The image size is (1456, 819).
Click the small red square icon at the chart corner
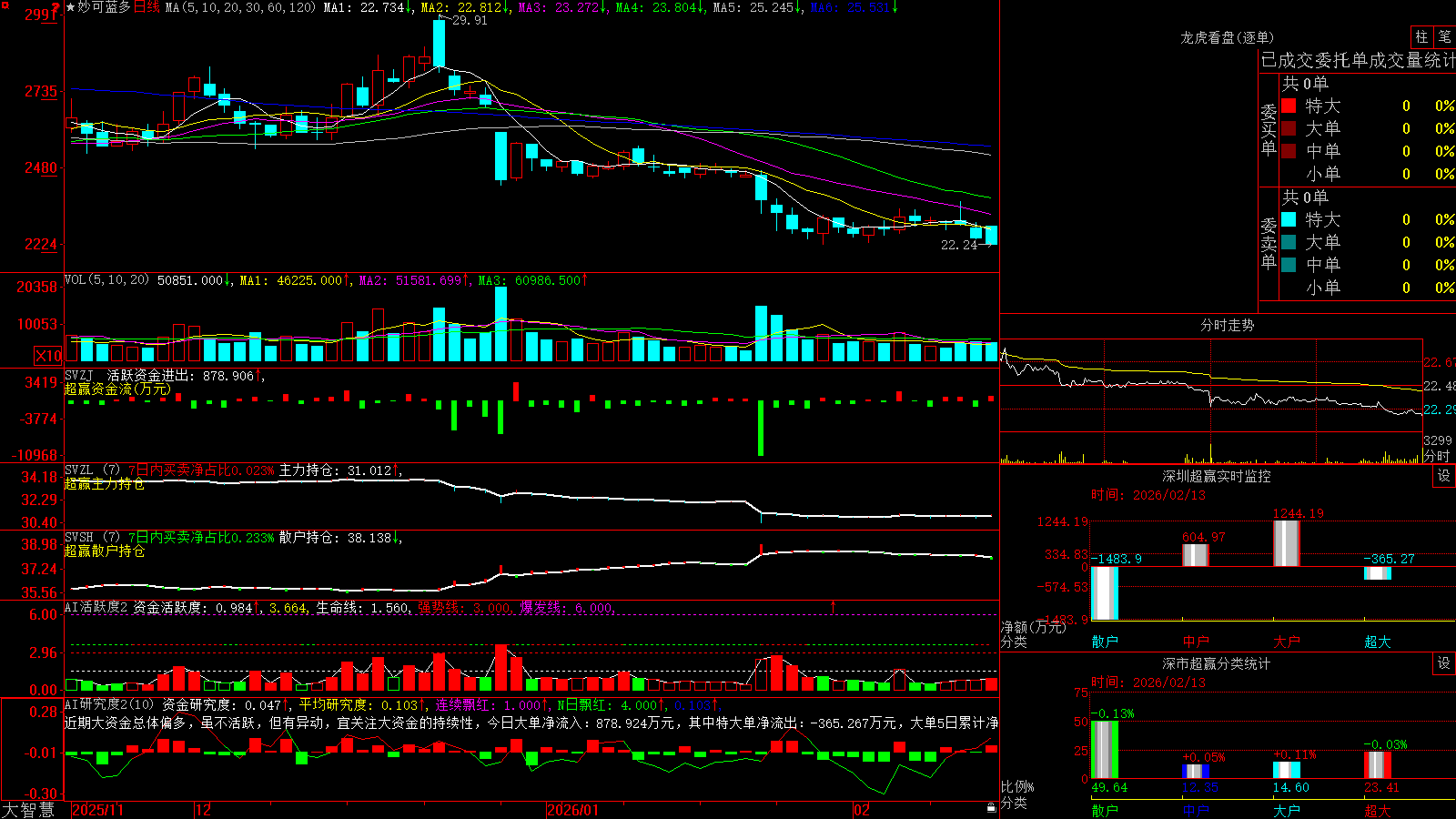4,4
